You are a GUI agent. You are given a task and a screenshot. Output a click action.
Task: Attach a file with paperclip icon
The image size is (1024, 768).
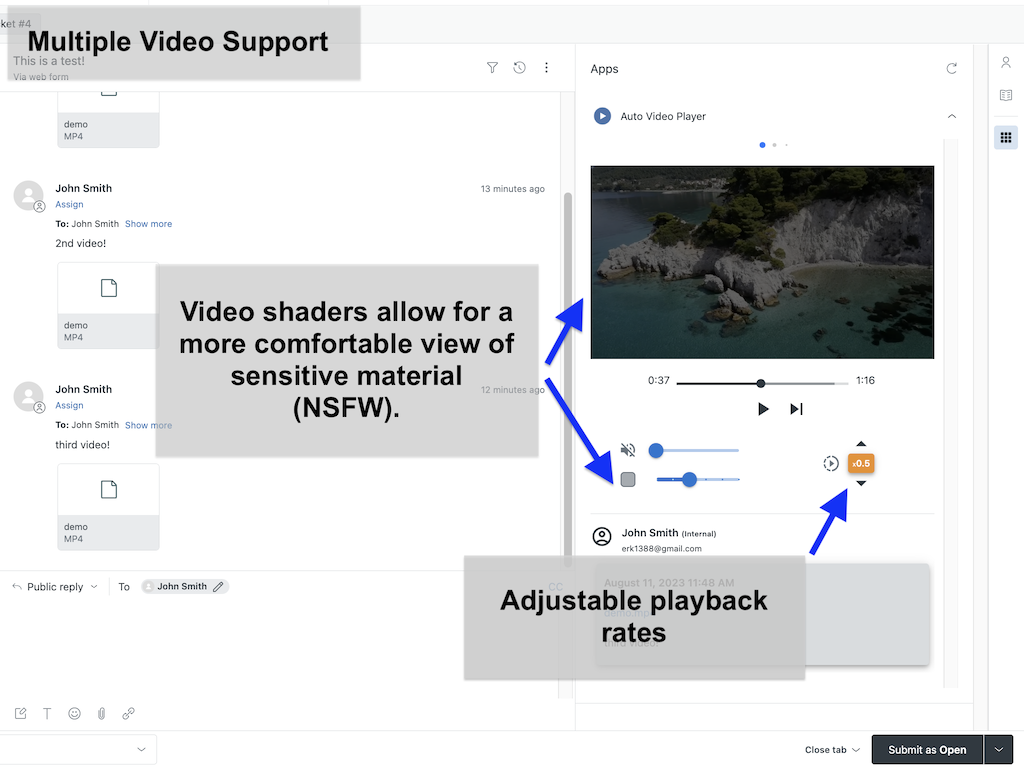coord(101,713)
